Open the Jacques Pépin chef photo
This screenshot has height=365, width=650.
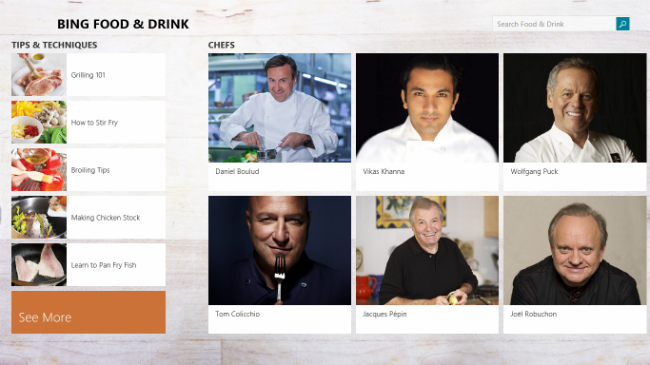[427, 251]
